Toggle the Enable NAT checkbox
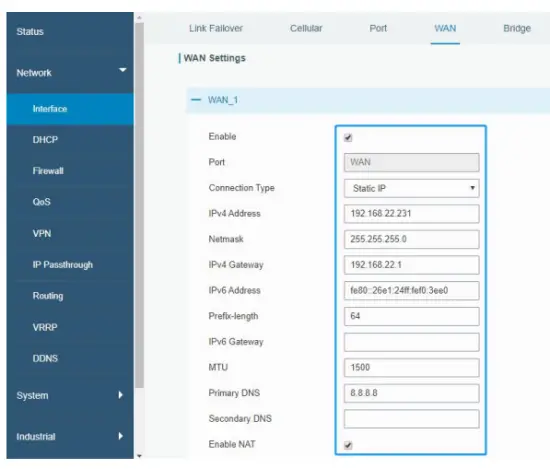The image size is (550, 469). coord(348,445)
